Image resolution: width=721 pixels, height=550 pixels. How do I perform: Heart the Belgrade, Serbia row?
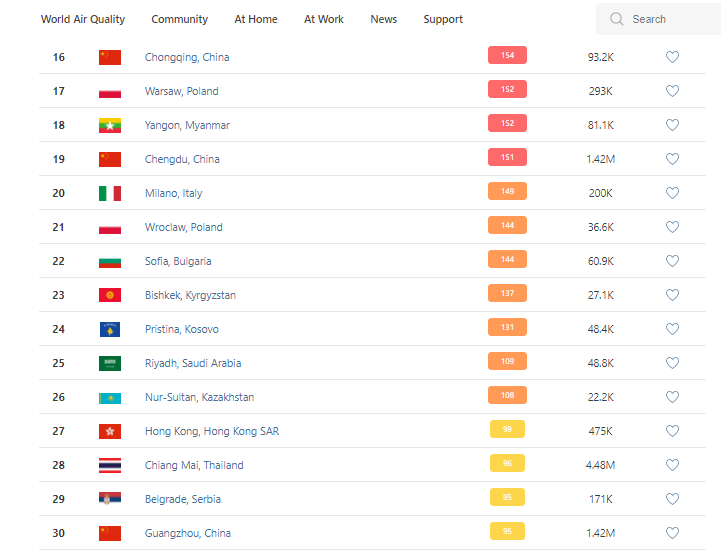[672, 499]
